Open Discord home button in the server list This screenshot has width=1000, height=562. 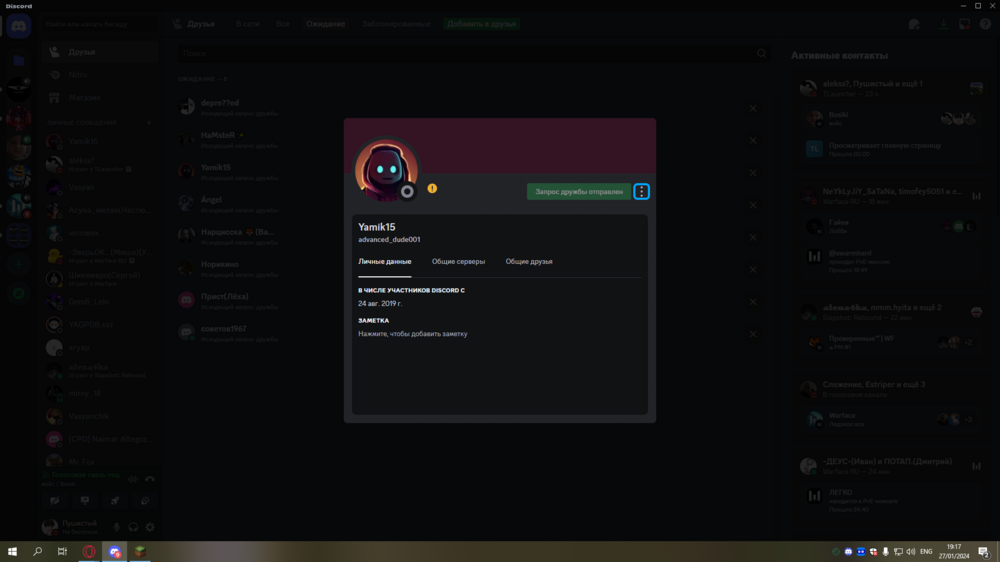[18, 27]
